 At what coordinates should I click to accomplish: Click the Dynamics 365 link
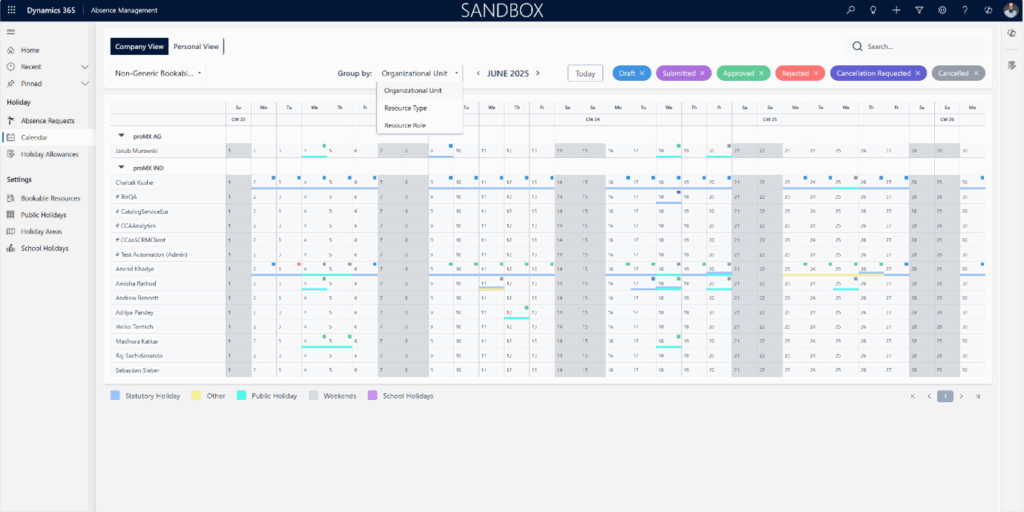pos(50,10)
